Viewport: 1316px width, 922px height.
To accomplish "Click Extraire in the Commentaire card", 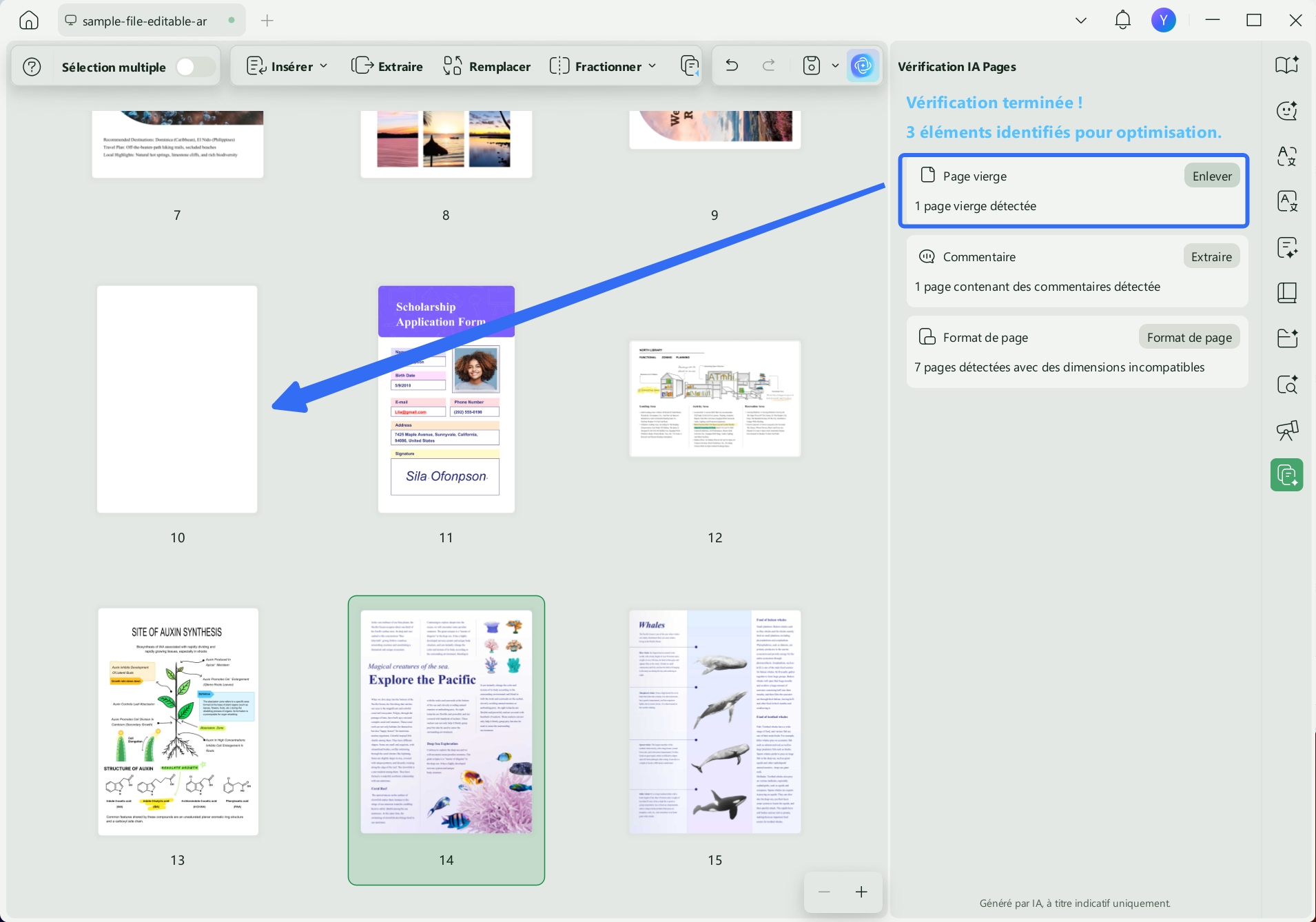I will [x=1211, y=256].
